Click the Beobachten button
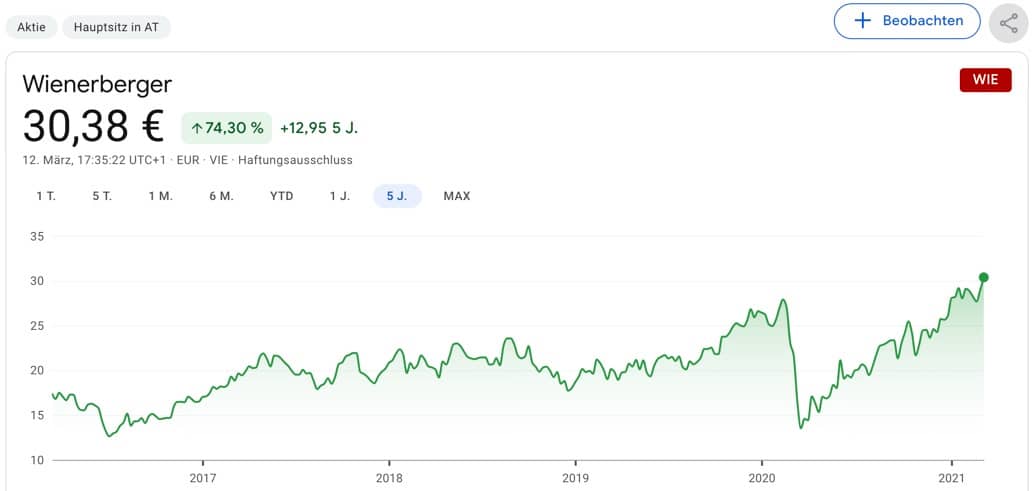1033x491 pixels. pyautogui.click(x=907, y=21)
